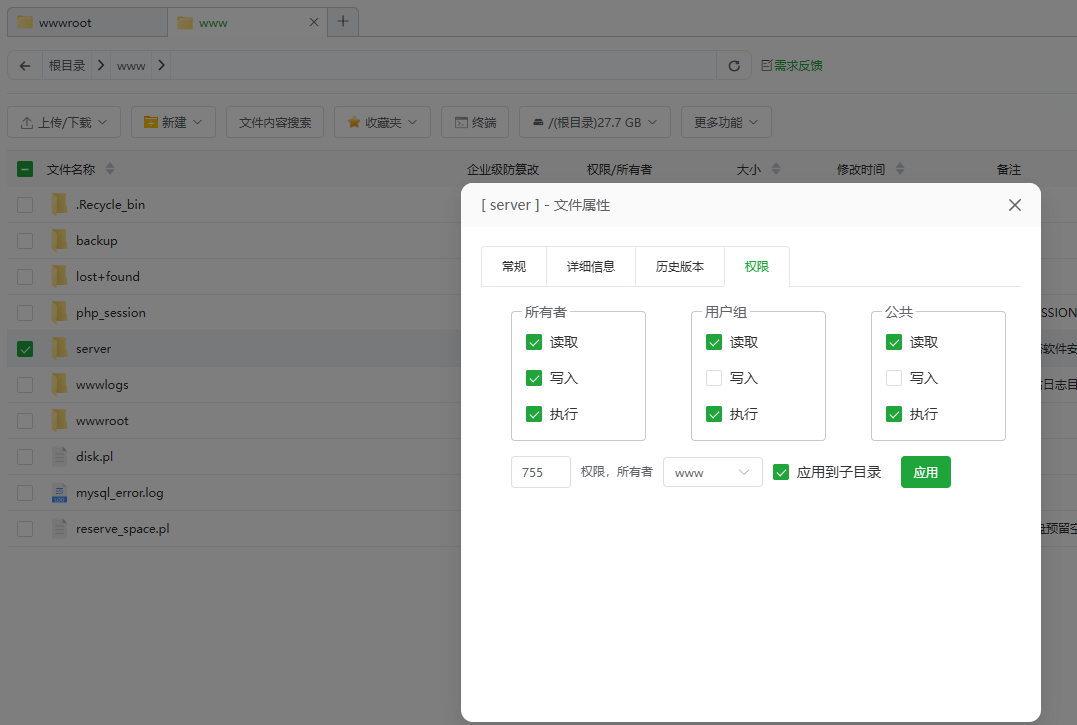Click the mysql_error.log file icon
Viewport: 1077px width, 725px height.
pyautogui.click(x=60, y=492)
